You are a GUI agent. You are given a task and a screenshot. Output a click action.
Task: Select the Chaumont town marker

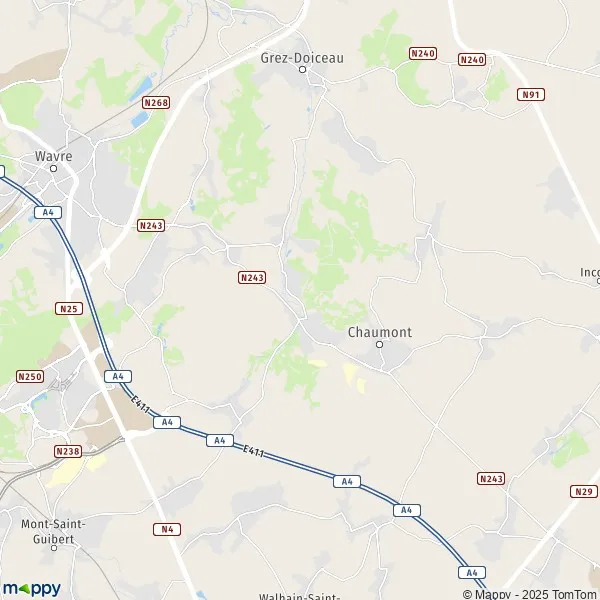[x=379, y=344]
